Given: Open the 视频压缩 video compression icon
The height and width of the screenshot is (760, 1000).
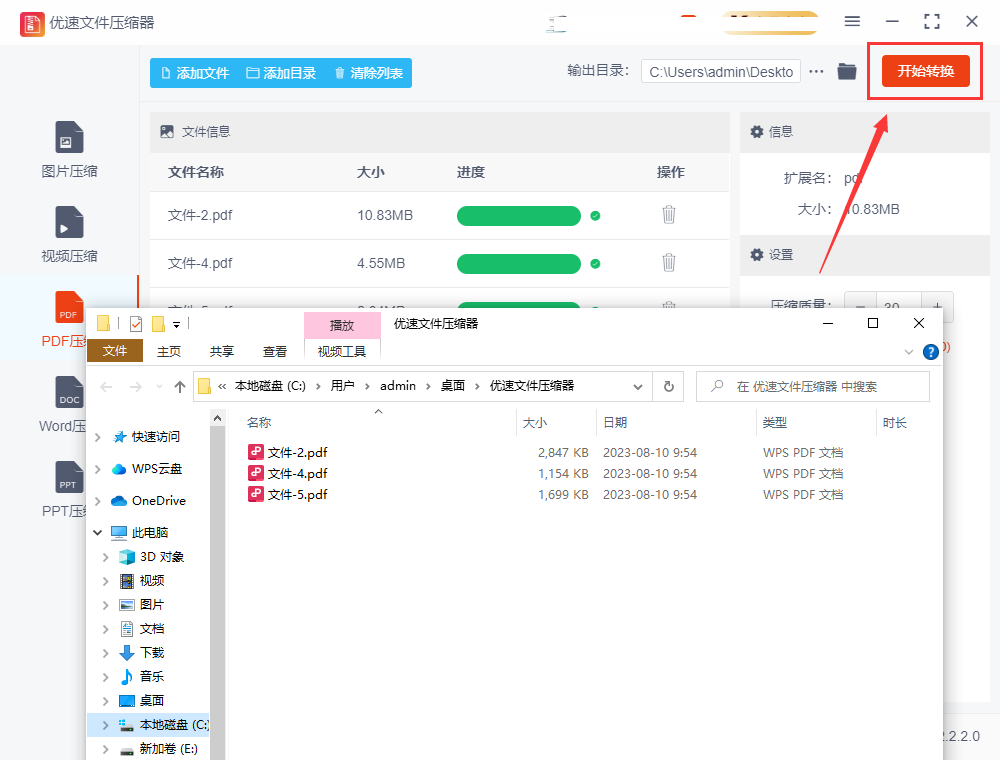Looking at the screenshot, I should click(x=70, y=222).
